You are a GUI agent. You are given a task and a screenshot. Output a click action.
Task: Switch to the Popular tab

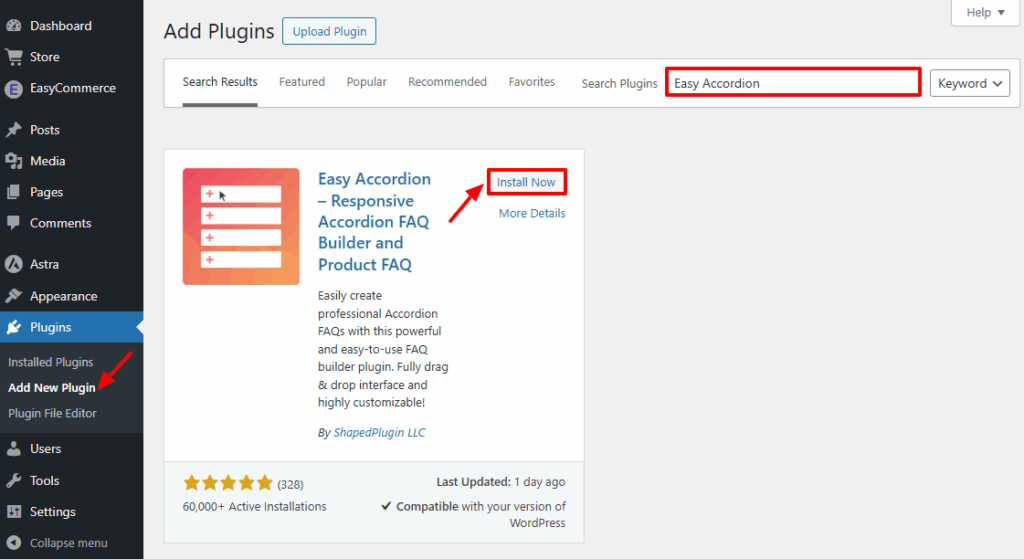pyautogui.click(x=366, y=82)
